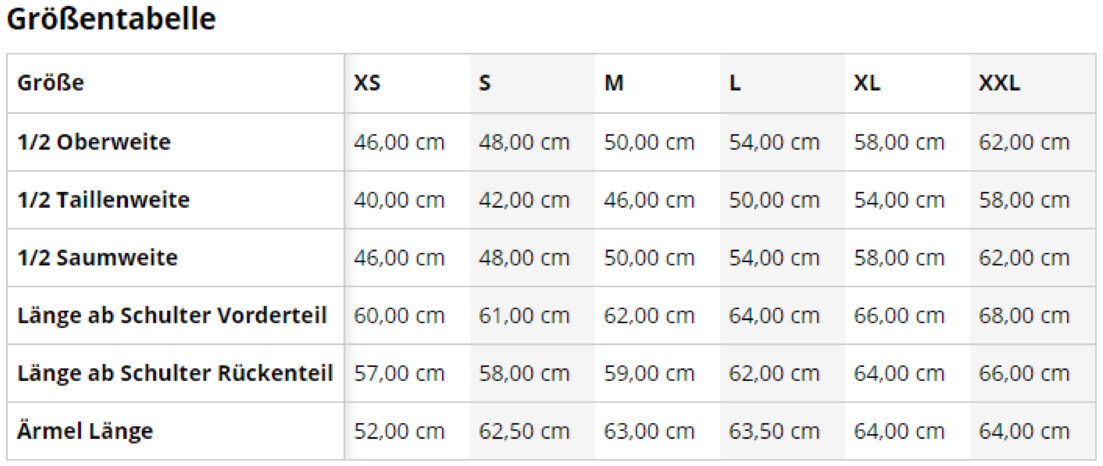Click Ärmel Länge value for size S
1103x466 pixels.
tap(524, 432)
